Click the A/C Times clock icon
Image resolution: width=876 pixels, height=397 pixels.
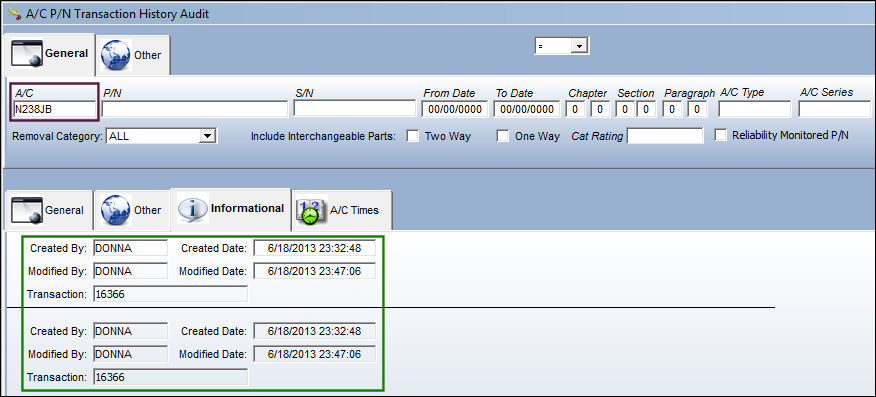[x=311, y=211]
